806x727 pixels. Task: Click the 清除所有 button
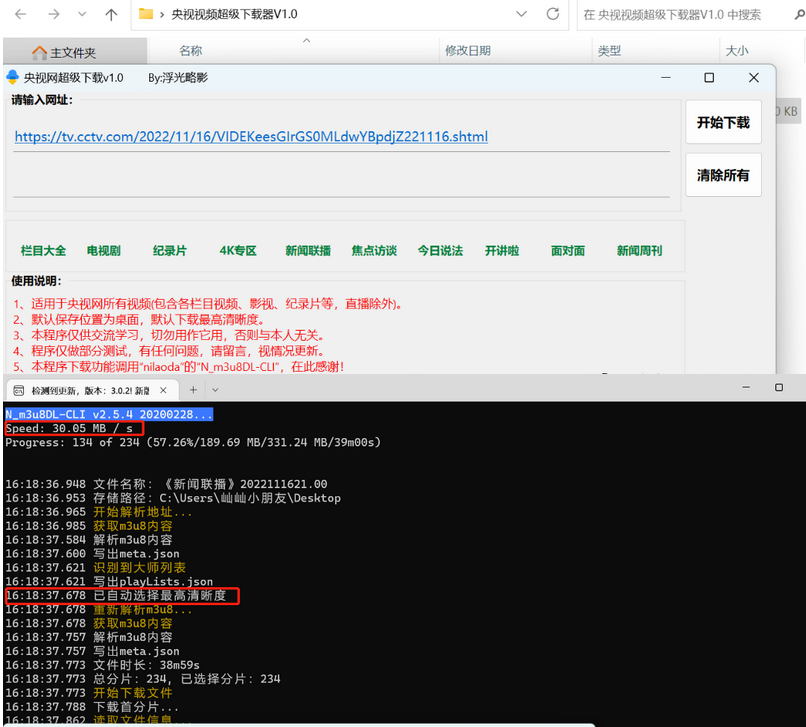723,175
